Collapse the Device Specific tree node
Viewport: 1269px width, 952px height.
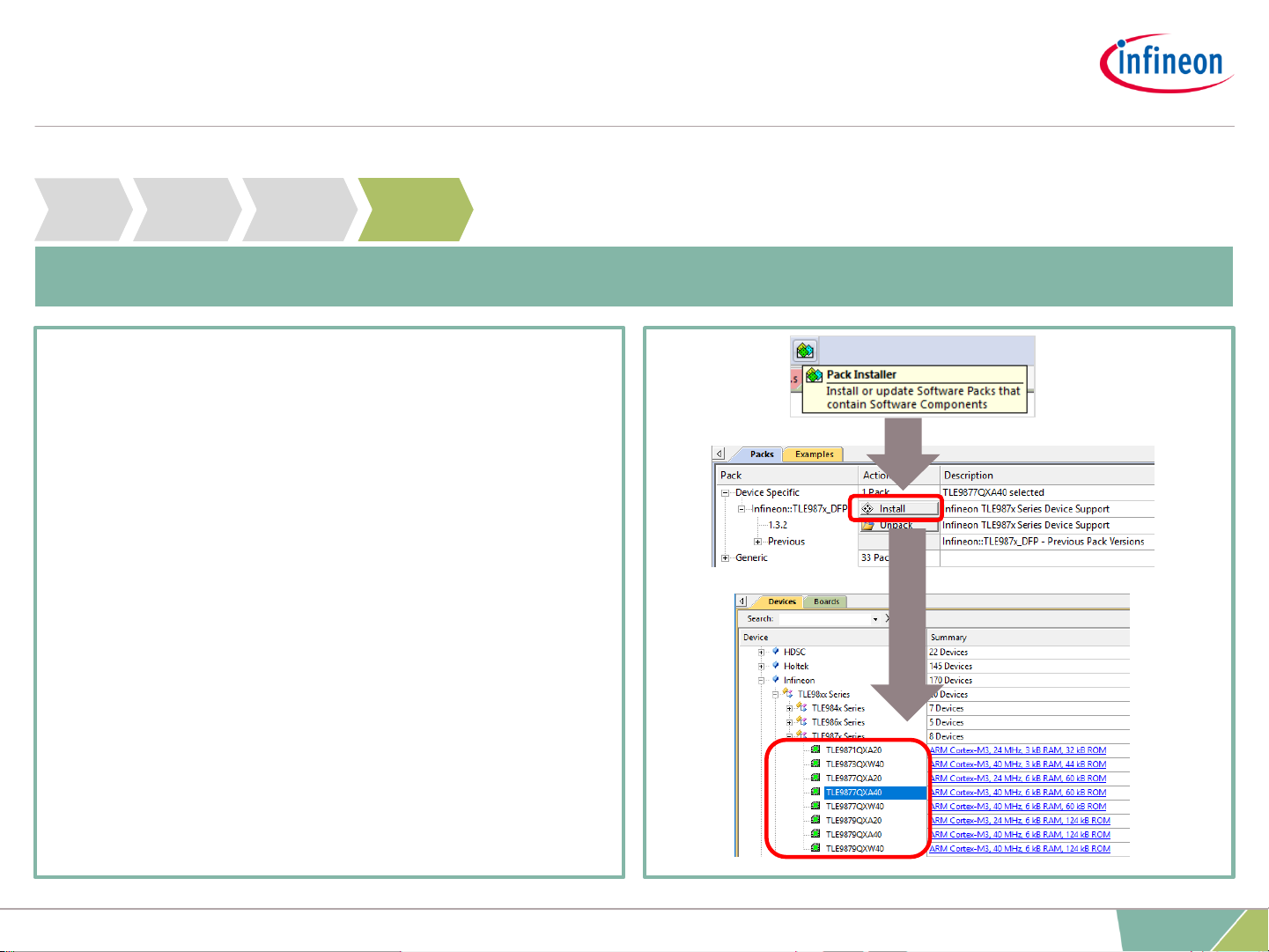726,493
